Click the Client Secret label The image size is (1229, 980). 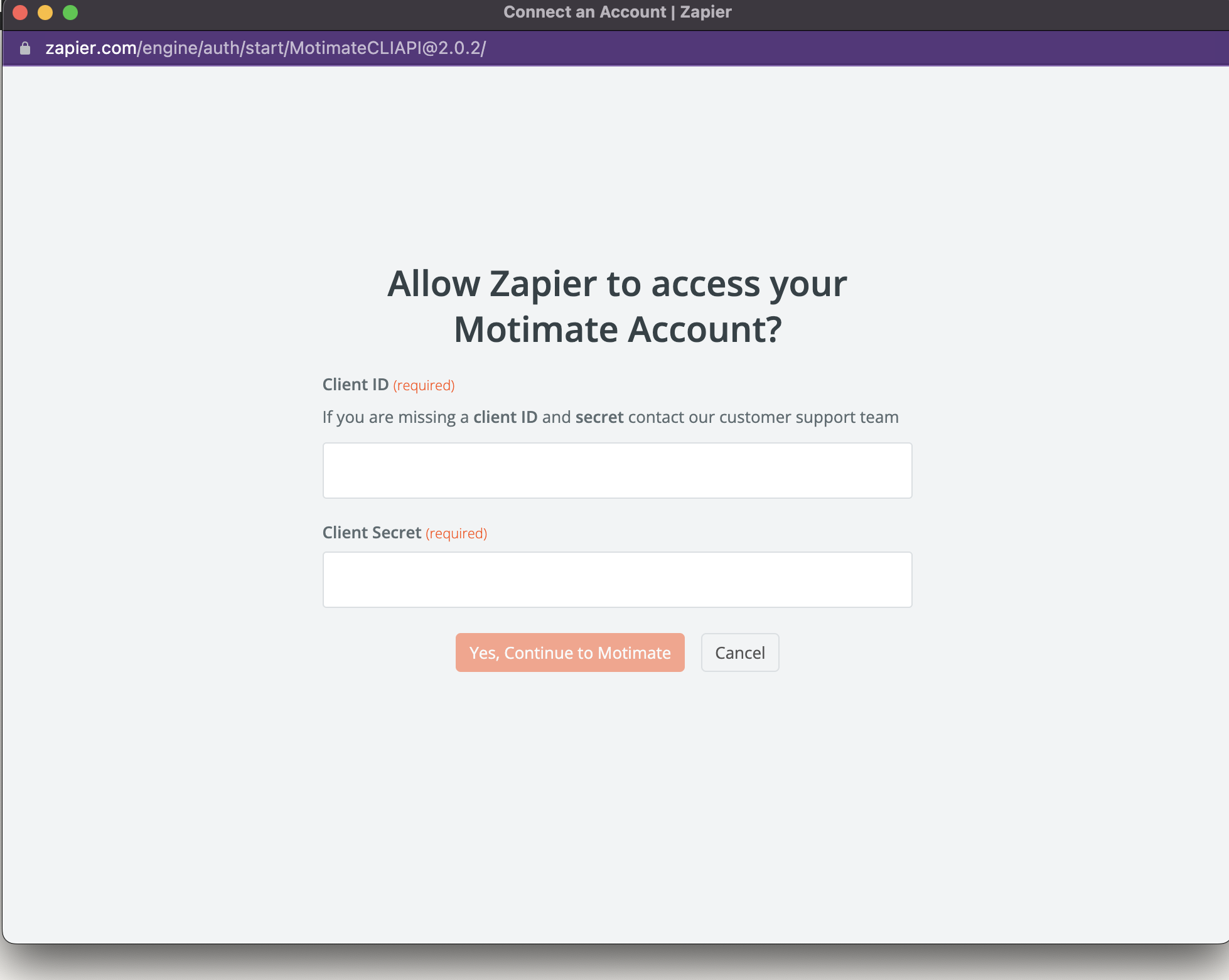(x=372, y=533)
